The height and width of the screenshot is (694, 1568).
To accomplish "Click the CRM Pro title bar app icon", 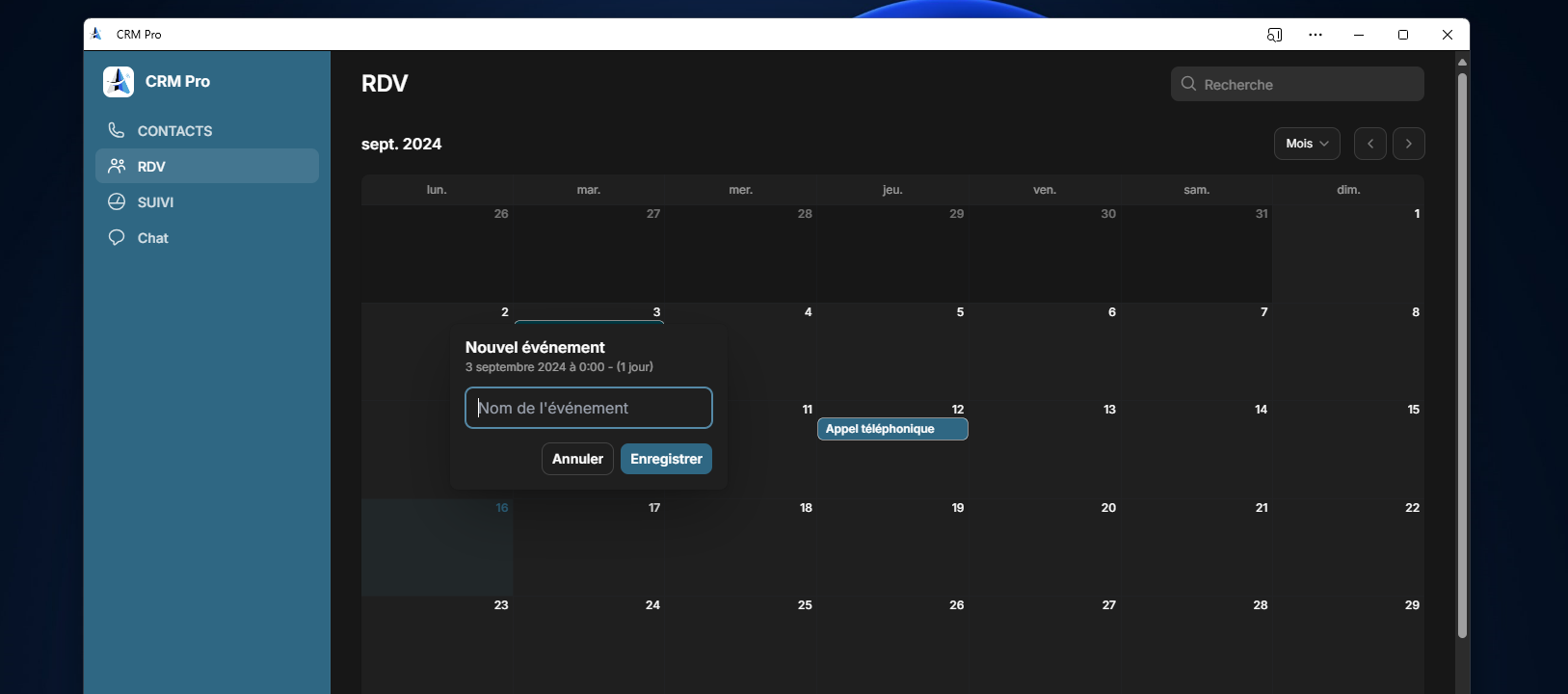I will [x=96, y=34].
